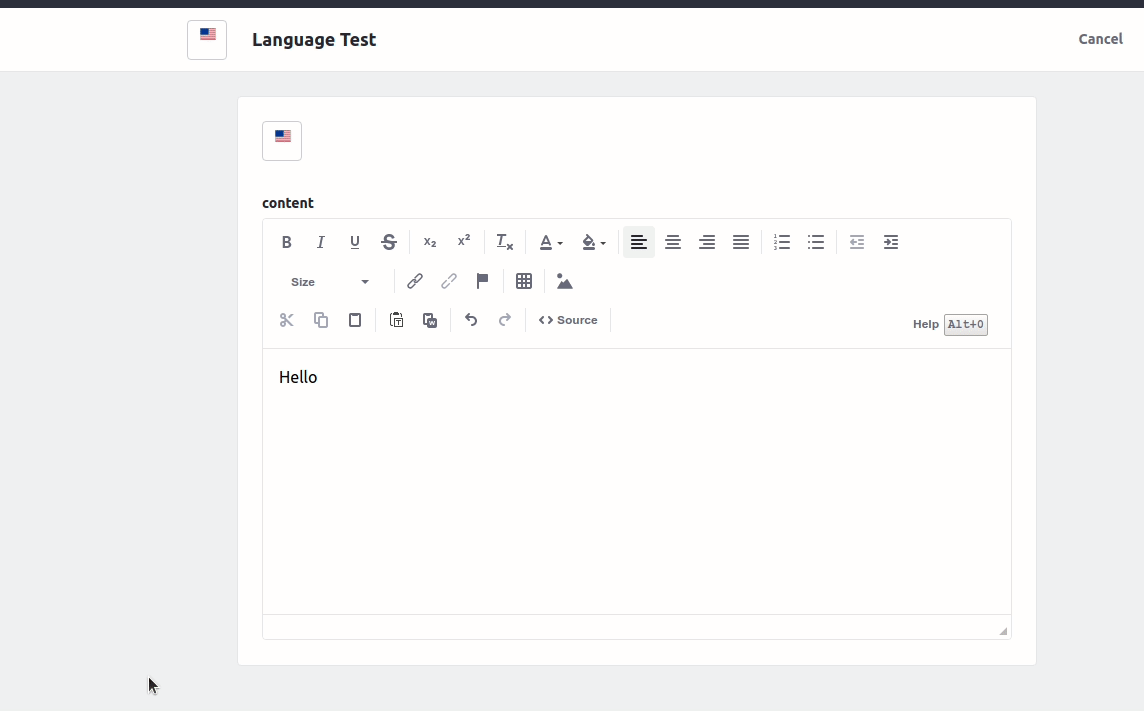Open the form's US flag language selector
Image resolution: width=1144 pixels, height=711 pixels.
coord(282,141)
